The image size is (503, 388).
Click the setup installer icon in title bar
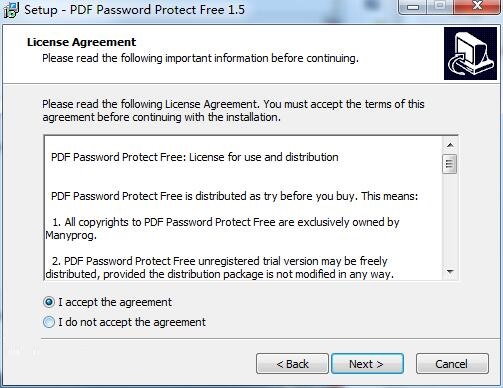[10, 10]
